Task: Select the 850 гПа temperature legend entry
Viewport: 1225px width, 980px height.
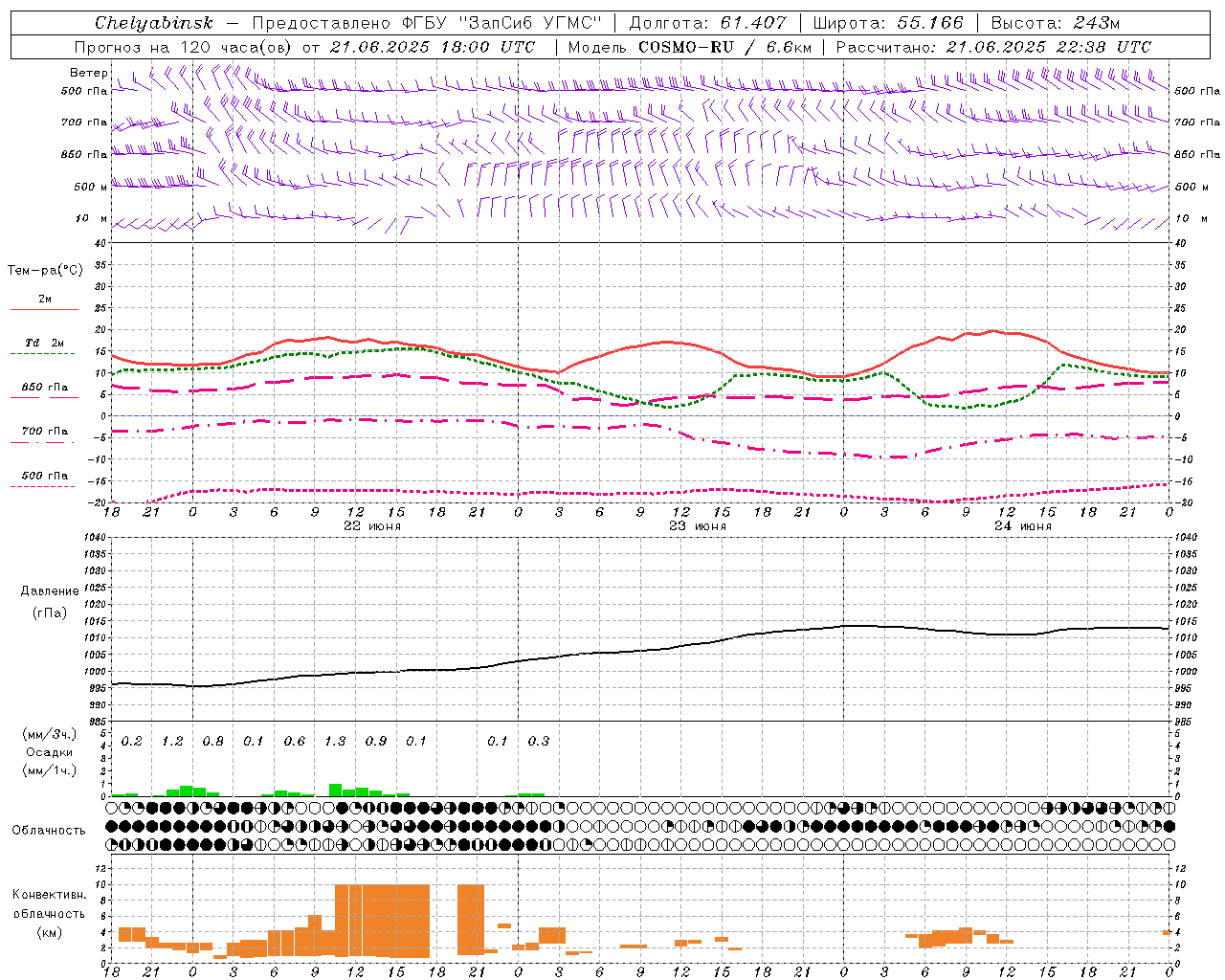Action: coord(45,388)
